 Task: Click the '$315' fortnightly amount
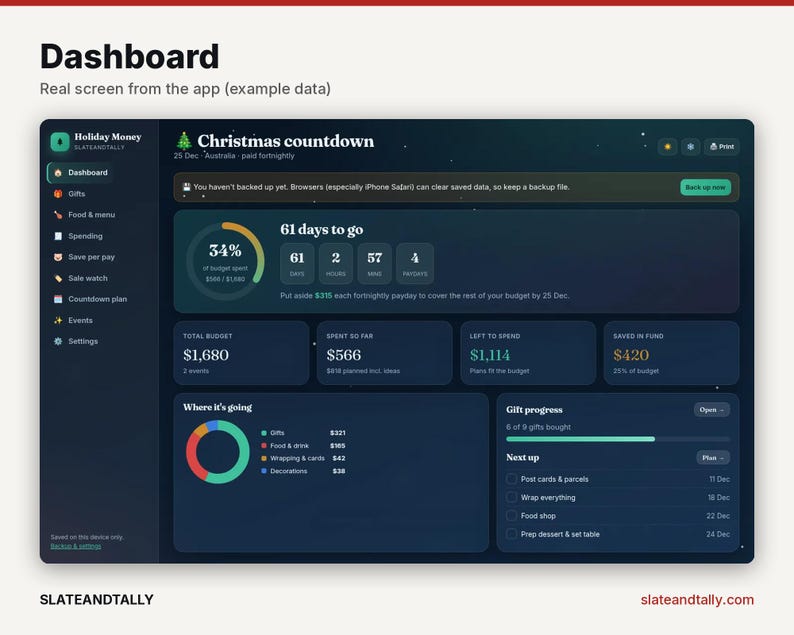point(324,295)
